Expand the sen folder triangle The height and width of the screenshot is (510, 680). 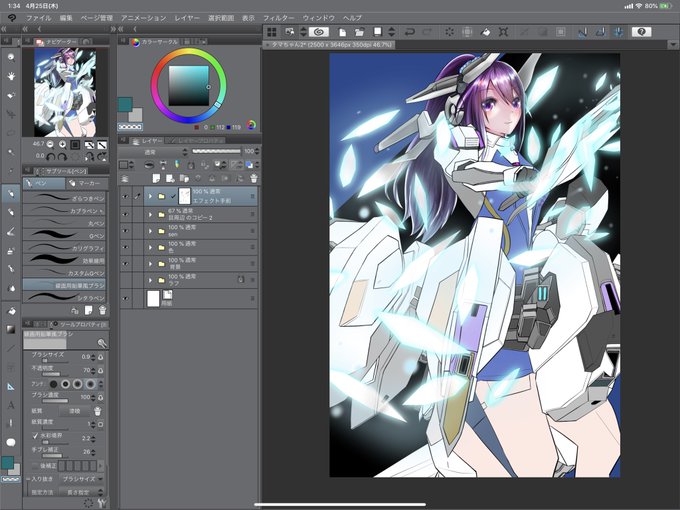(150, 231)
